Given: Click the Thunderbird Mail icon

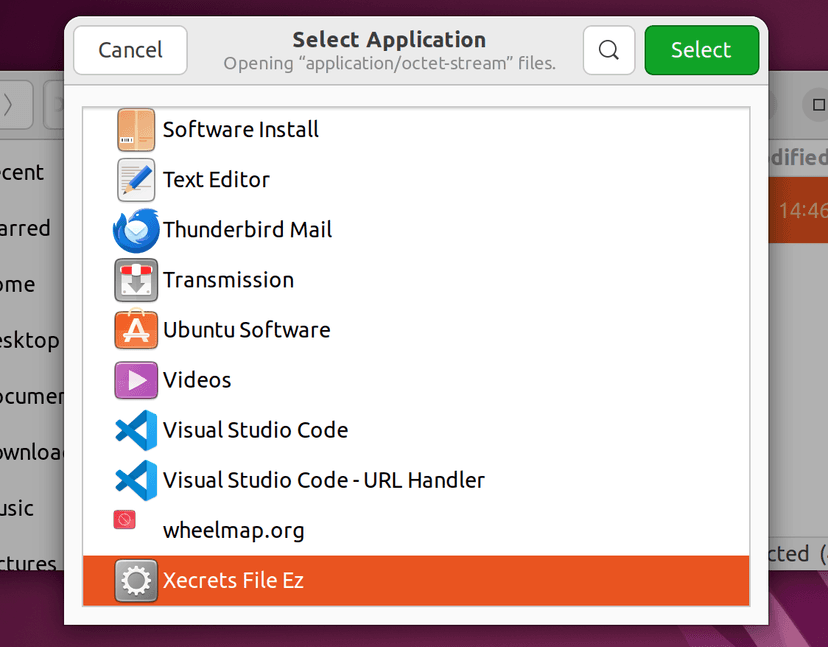Looking at the screenshot, I should click(136, 230).
